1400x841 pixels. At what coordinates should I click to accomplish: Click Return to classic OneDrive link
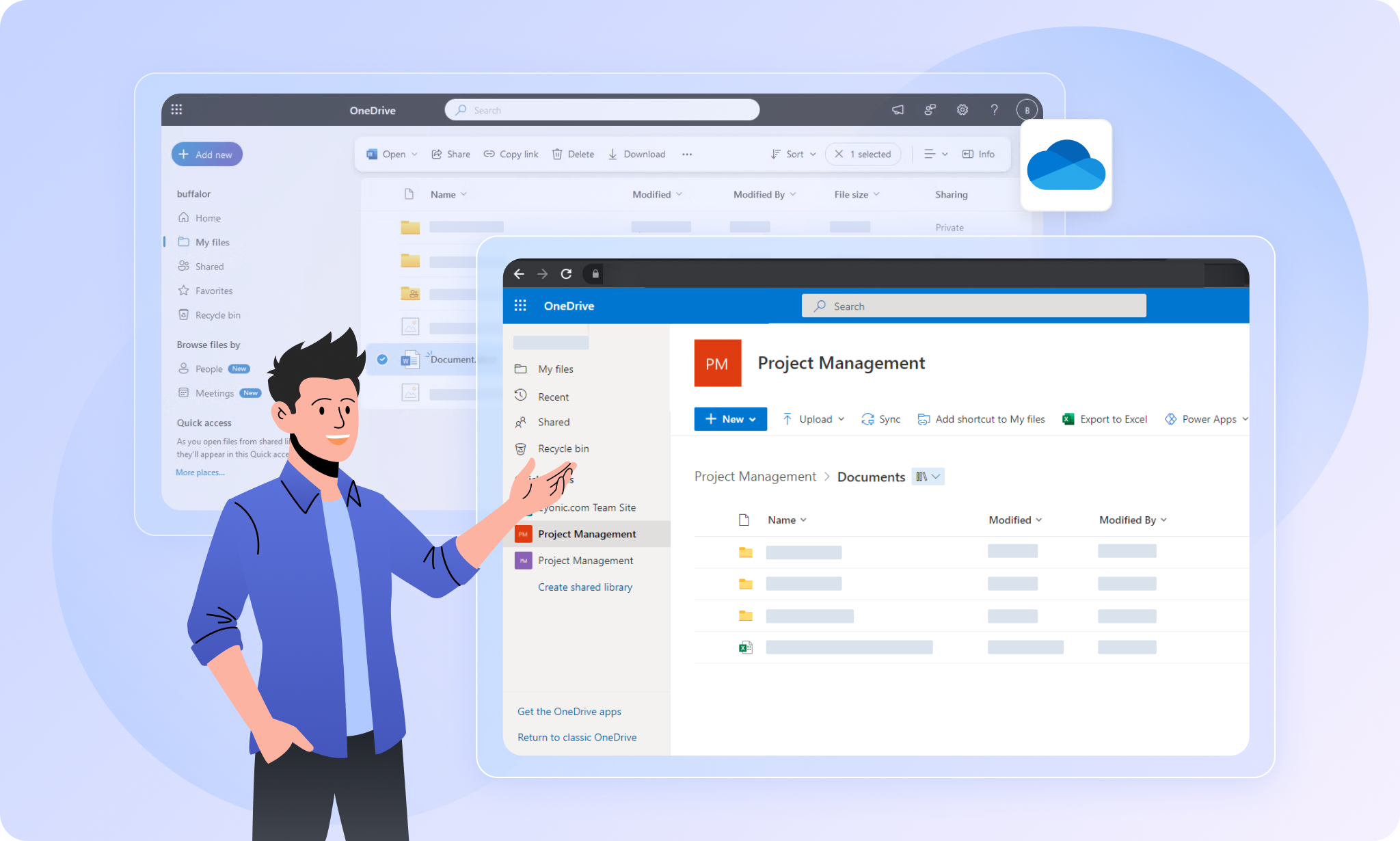pyautogui.click(x=577, y=737)
